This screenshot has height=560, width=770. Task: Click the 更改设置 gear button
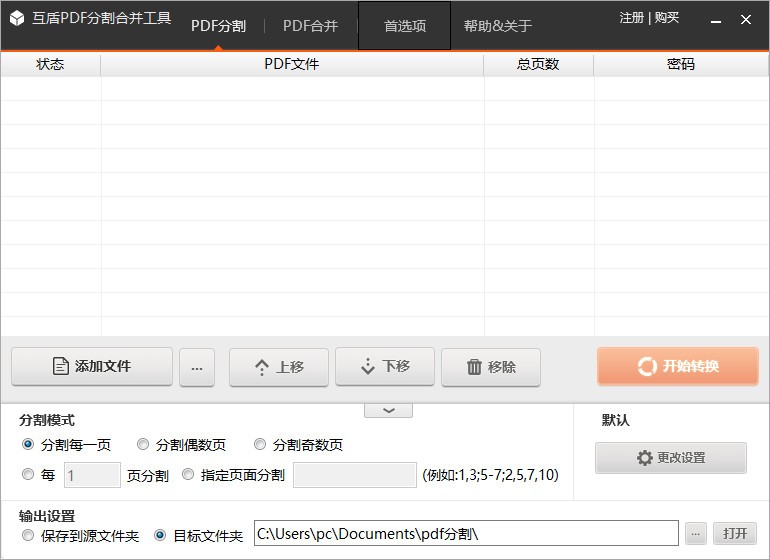(671, 458)
